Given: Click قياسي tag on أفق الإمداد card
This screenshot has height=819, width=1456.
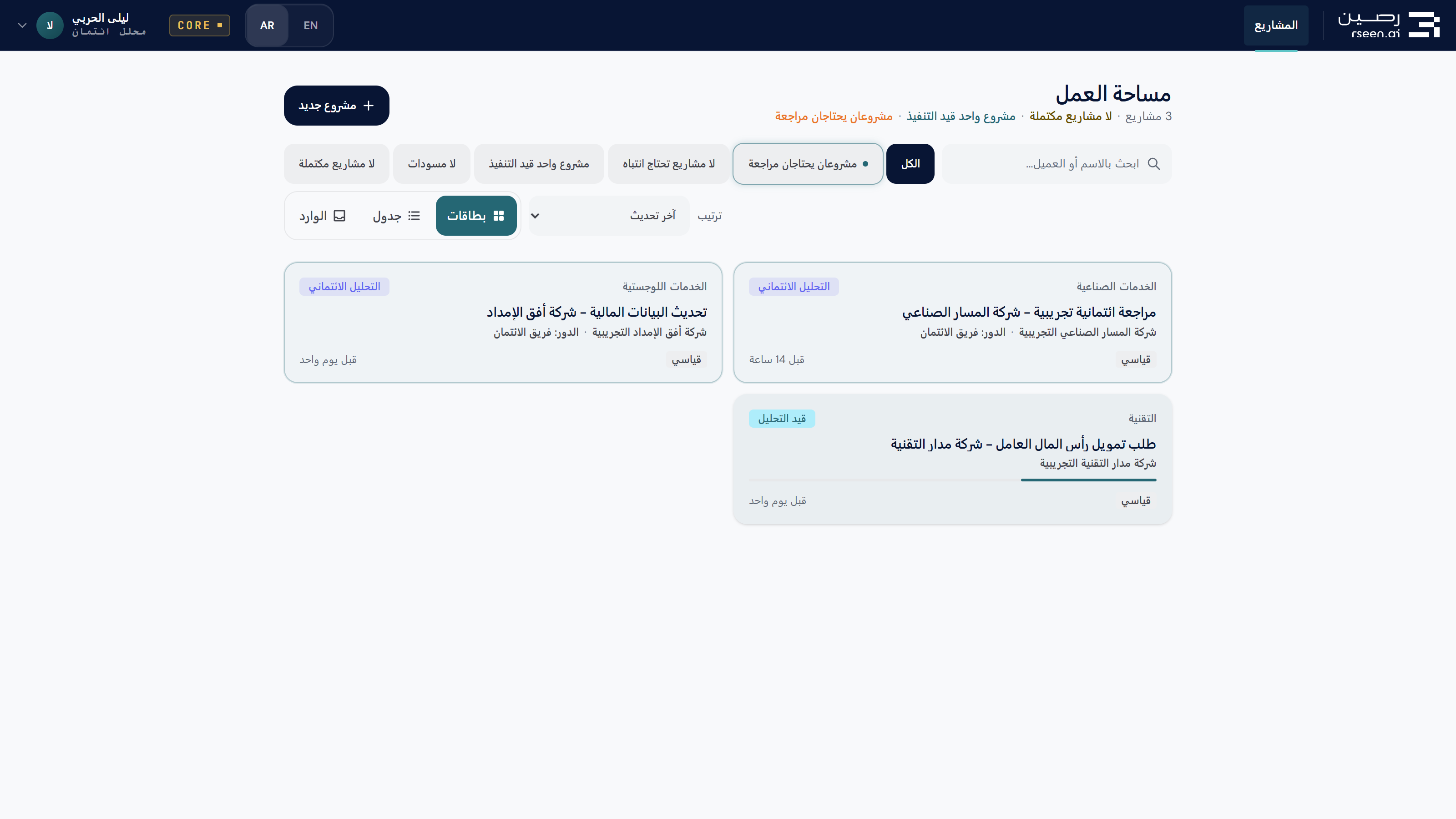Looking at the screenshot, I should (x=686, y=359).
